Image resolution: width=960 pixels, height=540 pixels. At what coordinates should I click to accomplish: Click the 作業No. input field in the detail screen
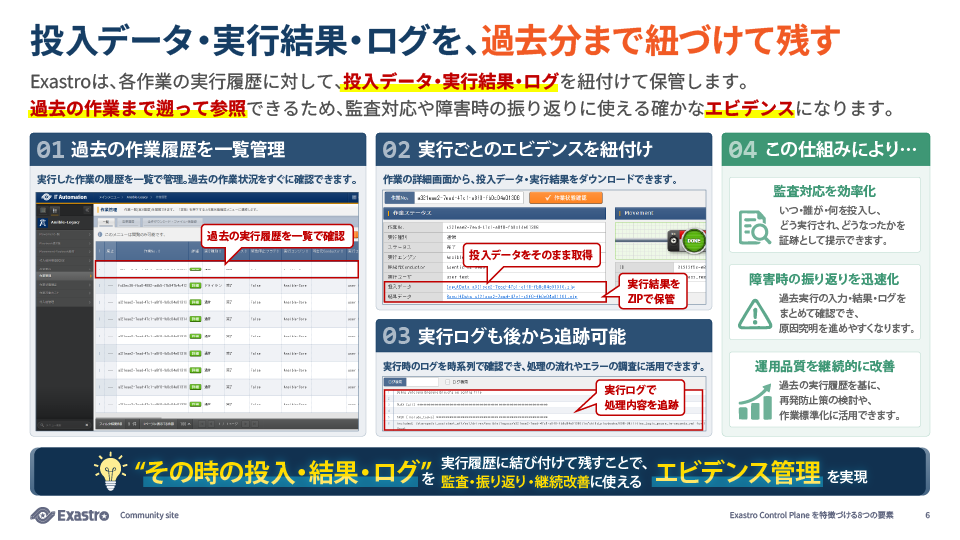pos(469,198)
